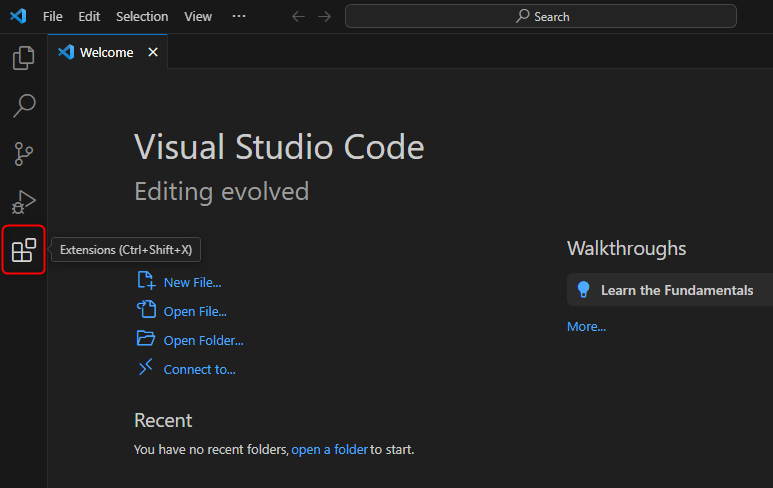The image size is (773, 488).
Task: Open the Edit menu
Action: pos(89,17)
